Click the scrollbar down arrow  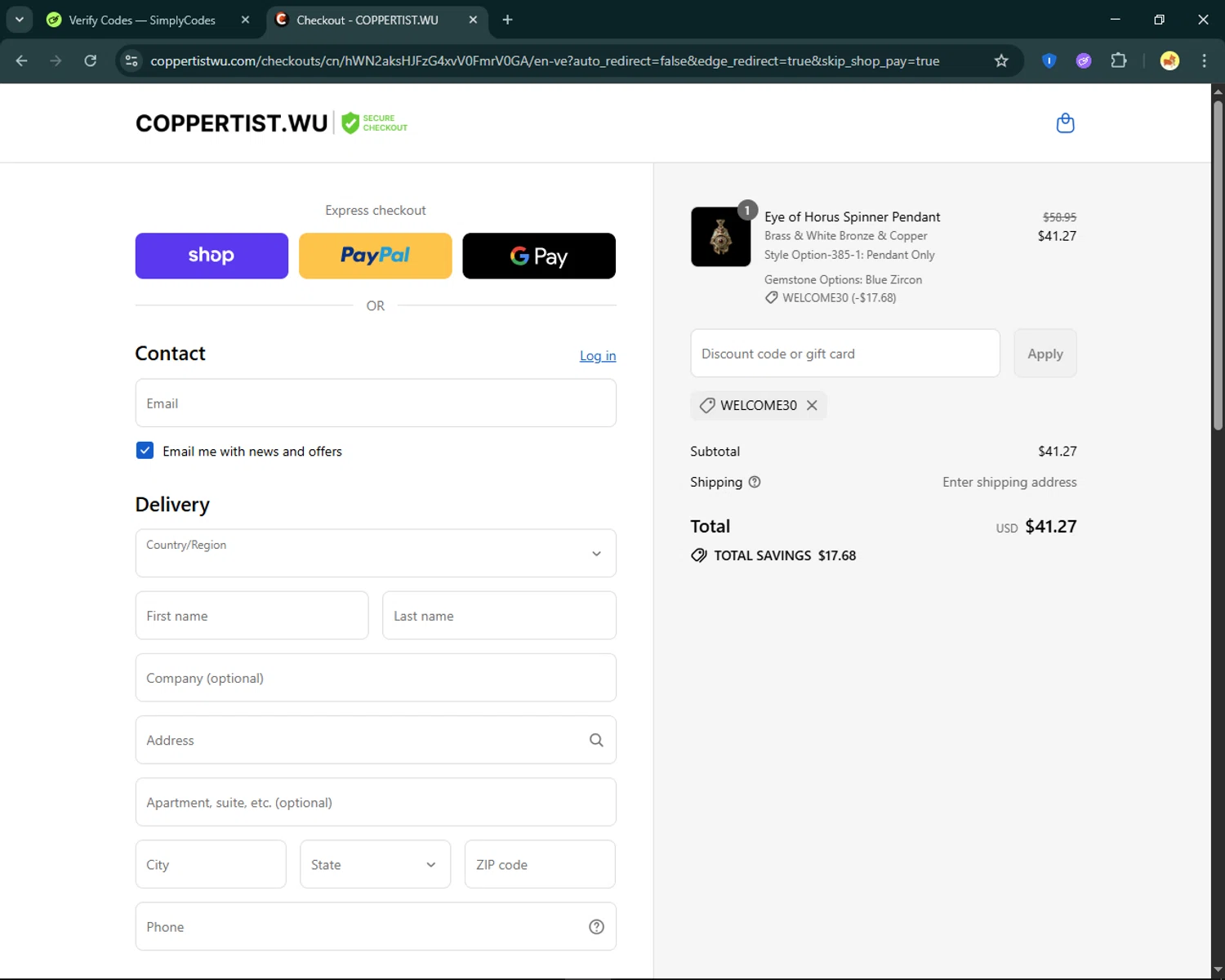tap(1218, 969)
